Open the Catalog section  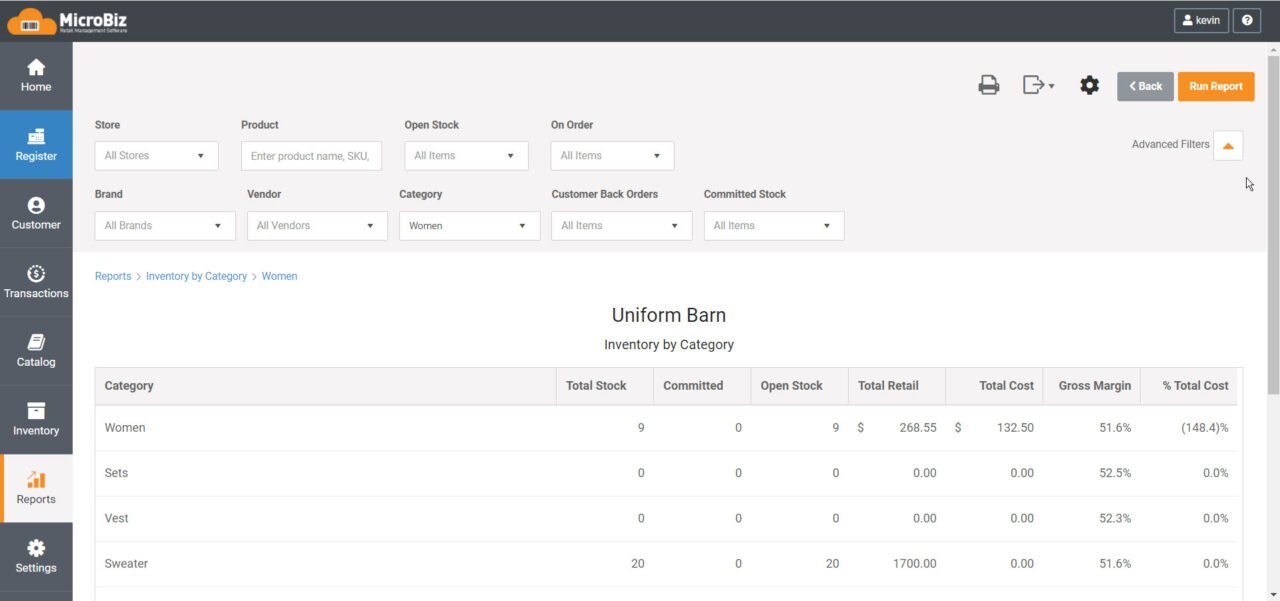click(x=36, y=349)
